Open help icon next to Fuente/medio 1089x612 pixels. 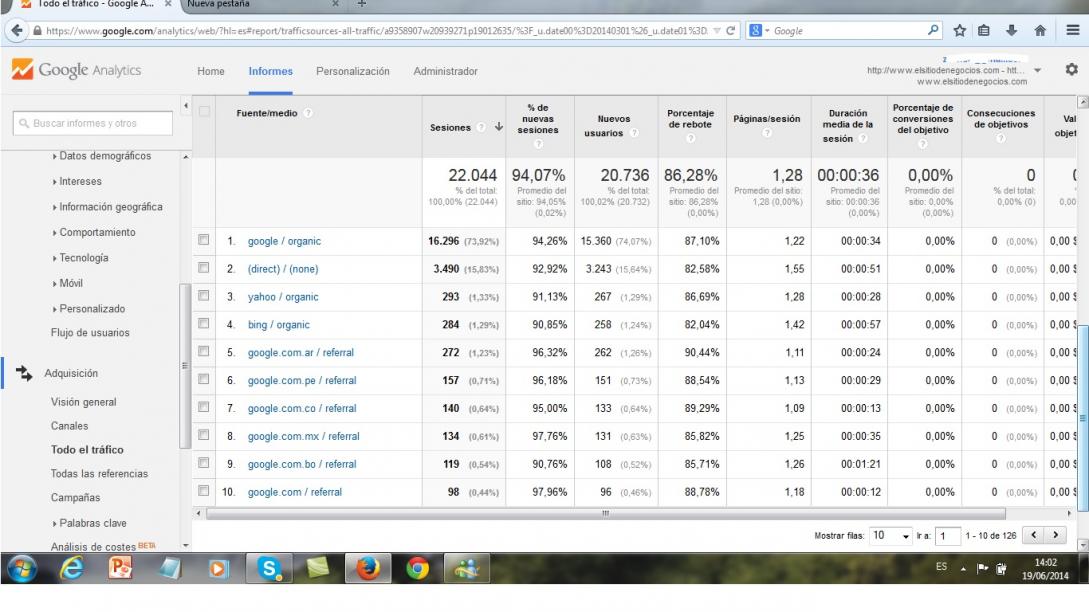coord(308,113)
